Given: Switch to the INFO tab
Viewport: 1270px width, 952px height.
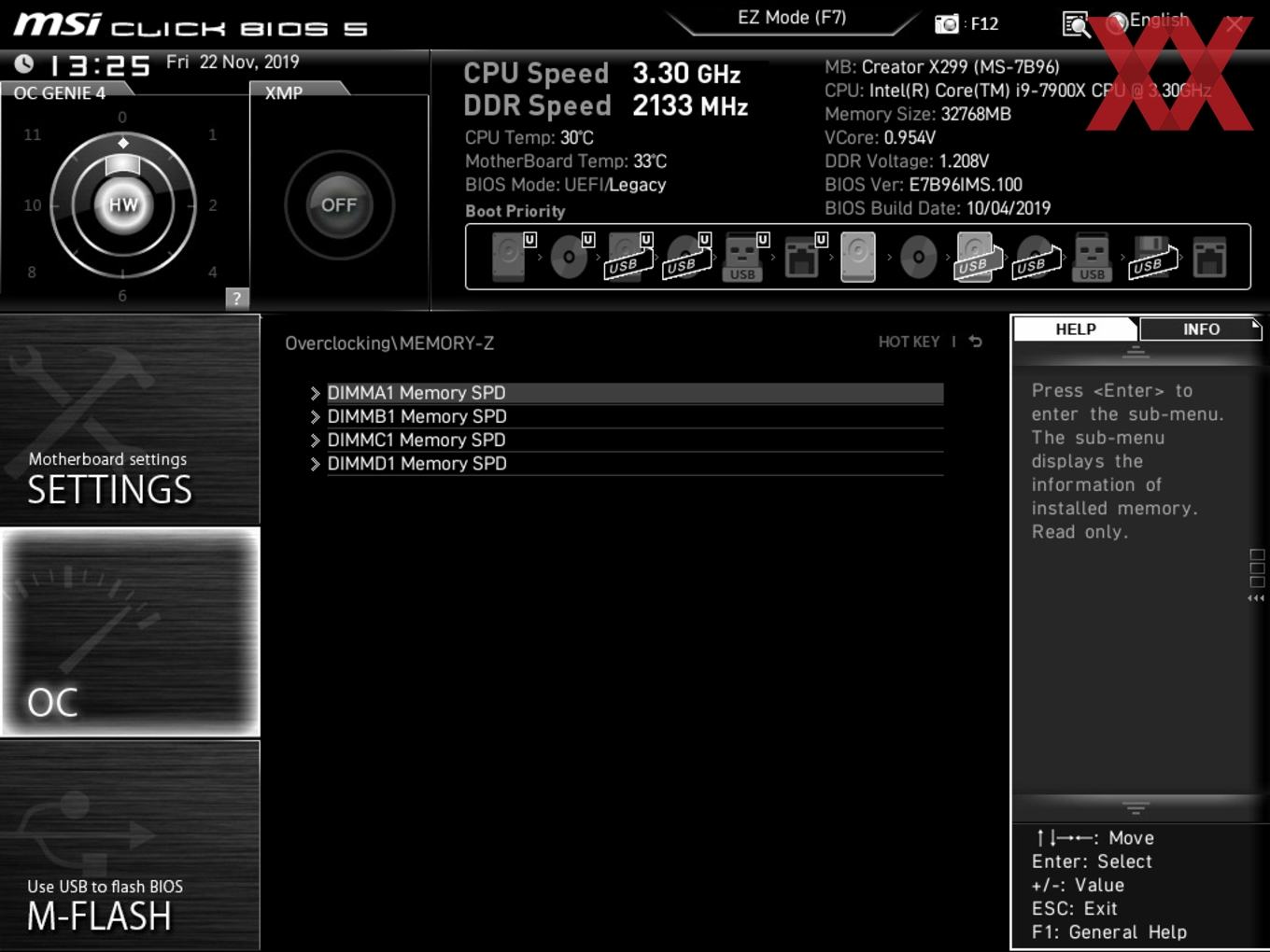Looking at the screenshot, I should (1201, 329).
